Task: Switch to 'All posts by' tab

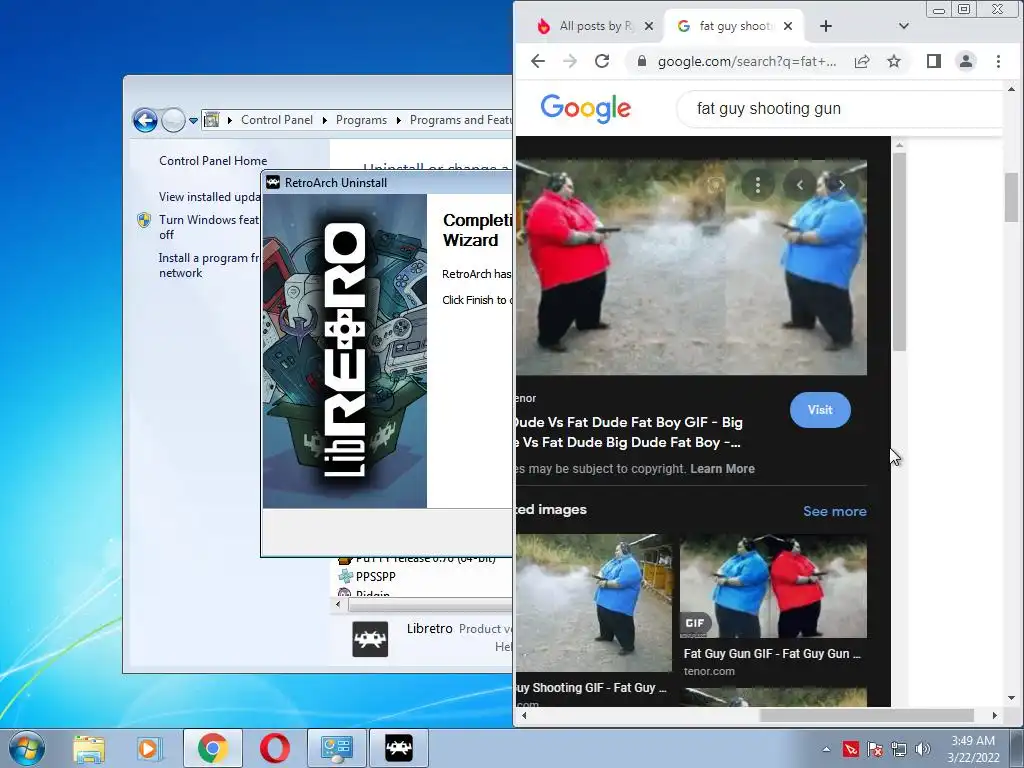Action: click(x=594, y=26)
